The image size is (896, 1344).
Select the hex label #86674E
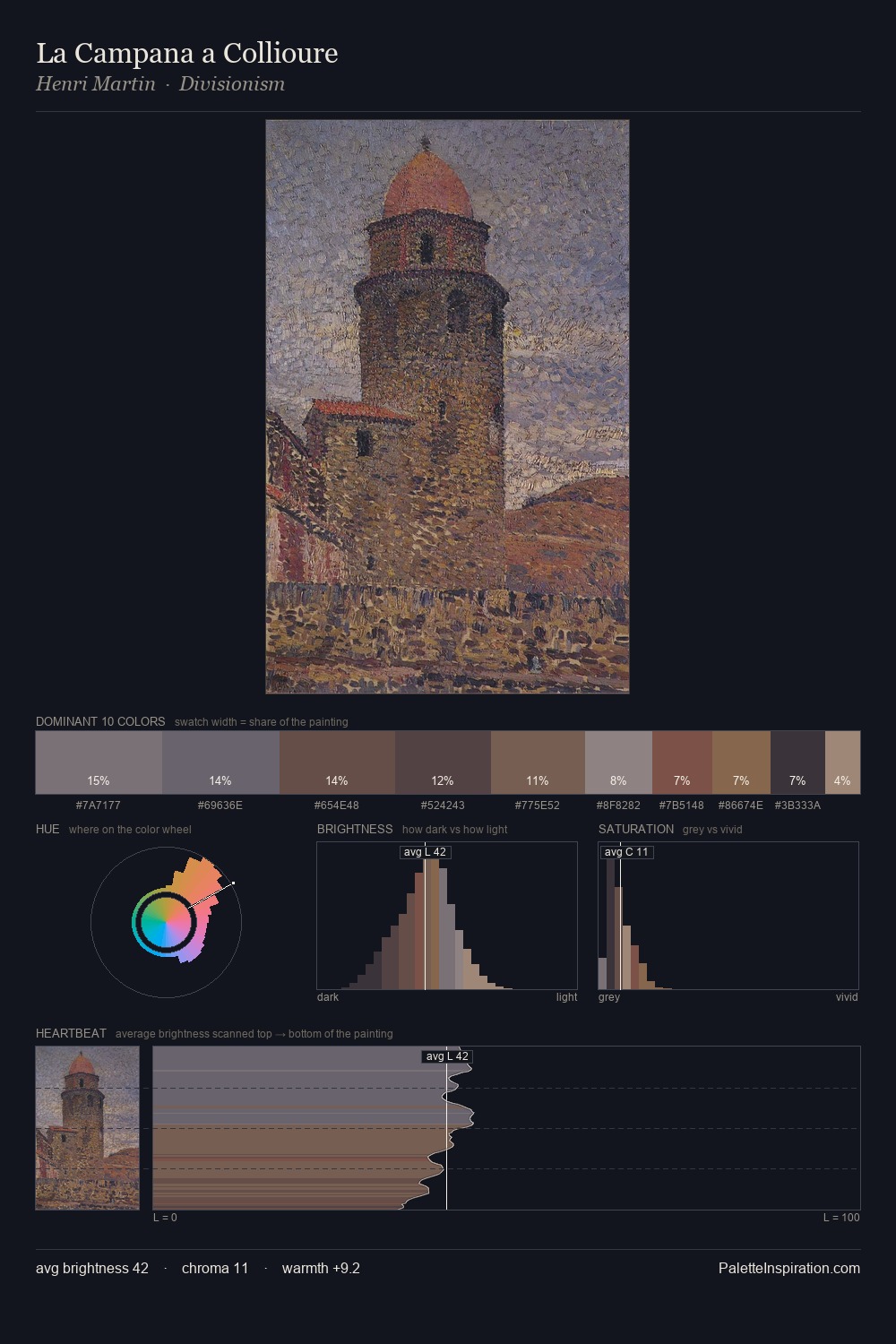click(x=741, y=806)
